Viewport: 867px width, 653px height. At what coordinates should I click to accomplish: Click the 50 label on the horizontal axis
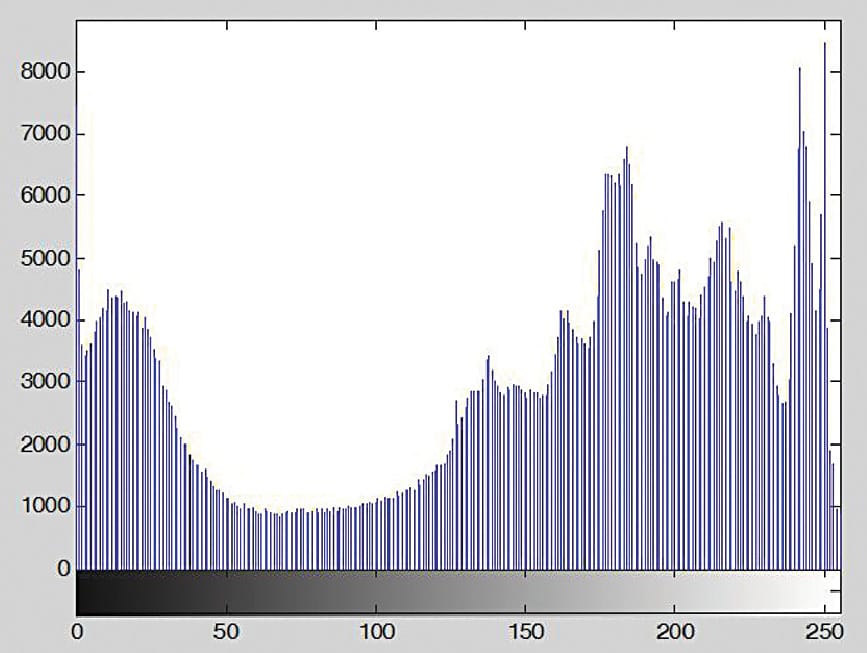coord(227,632)
